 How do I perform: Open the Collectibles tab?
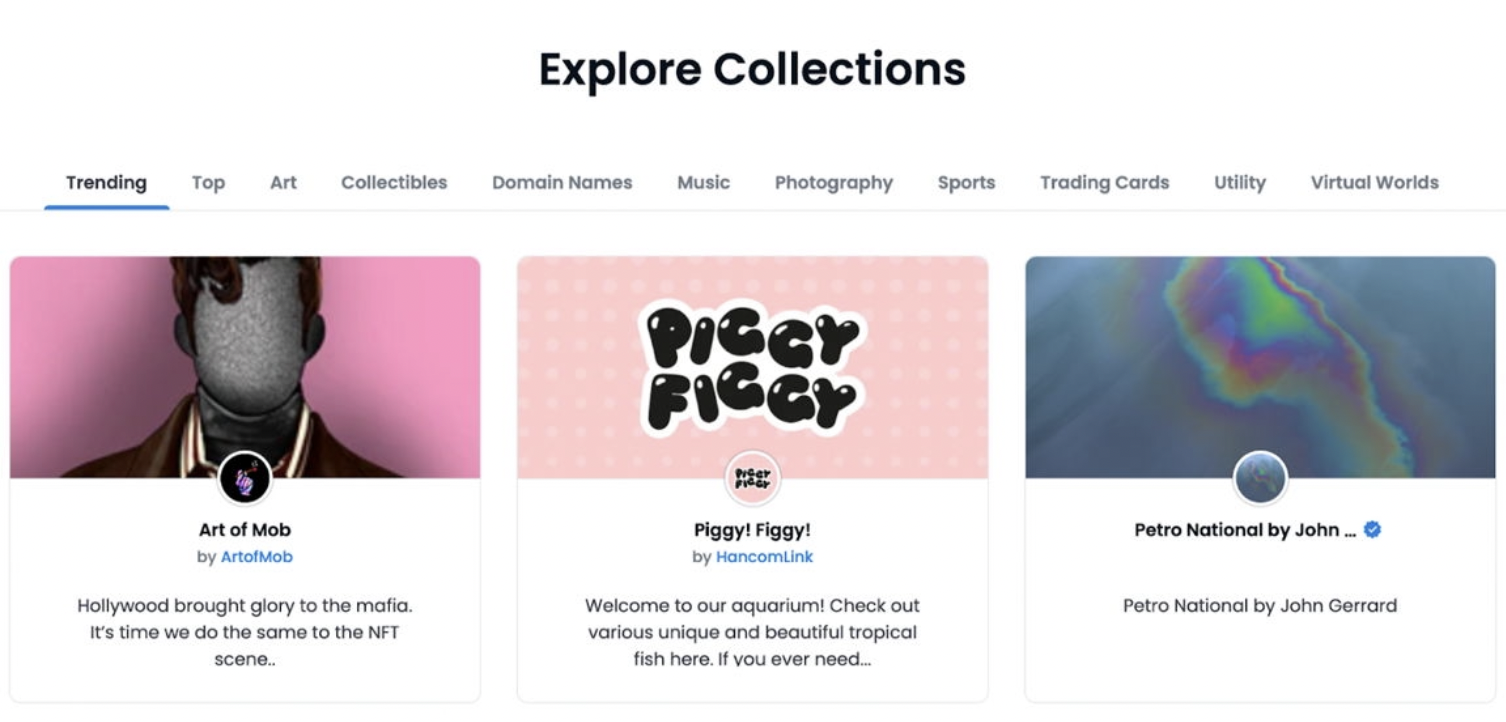point(394,183)
